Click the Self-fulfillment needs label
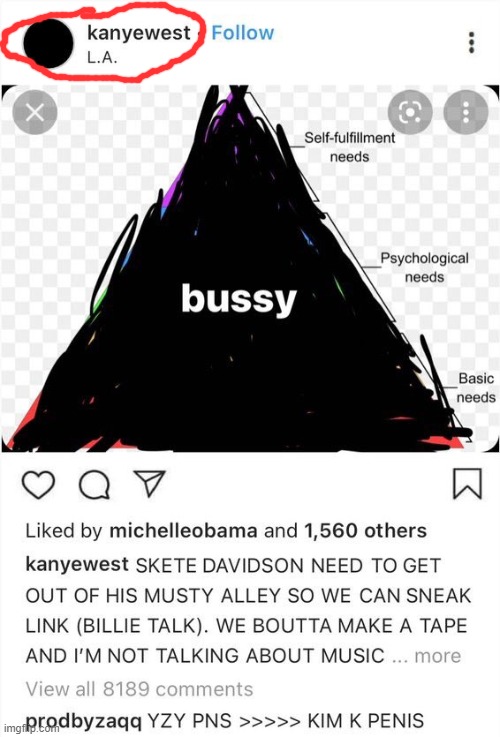Image resolution: width=500 pixels, height=737 pixels. [350, 147]
